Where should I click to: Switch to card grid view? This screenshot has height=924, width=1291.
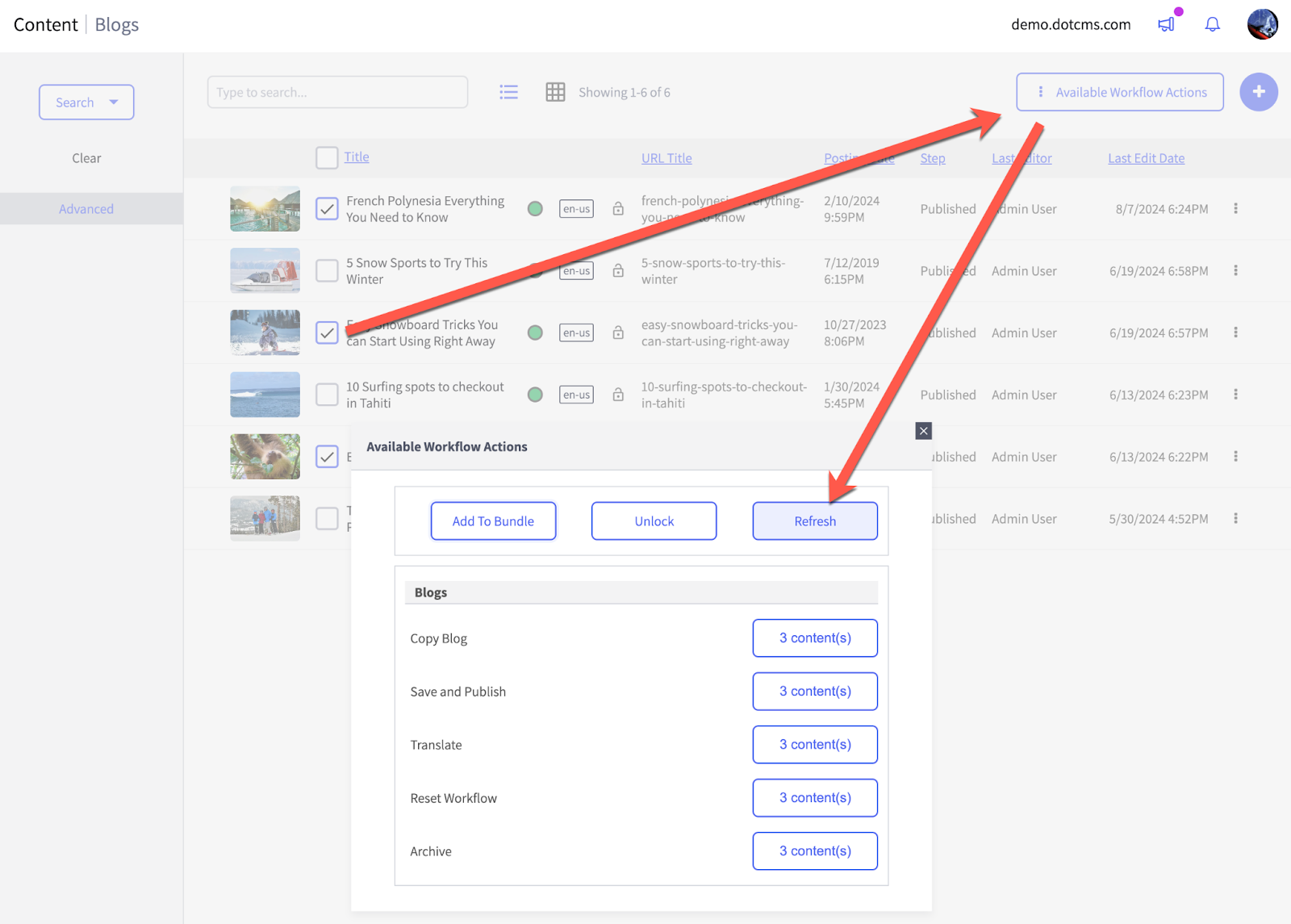click(x=555, y=92)
